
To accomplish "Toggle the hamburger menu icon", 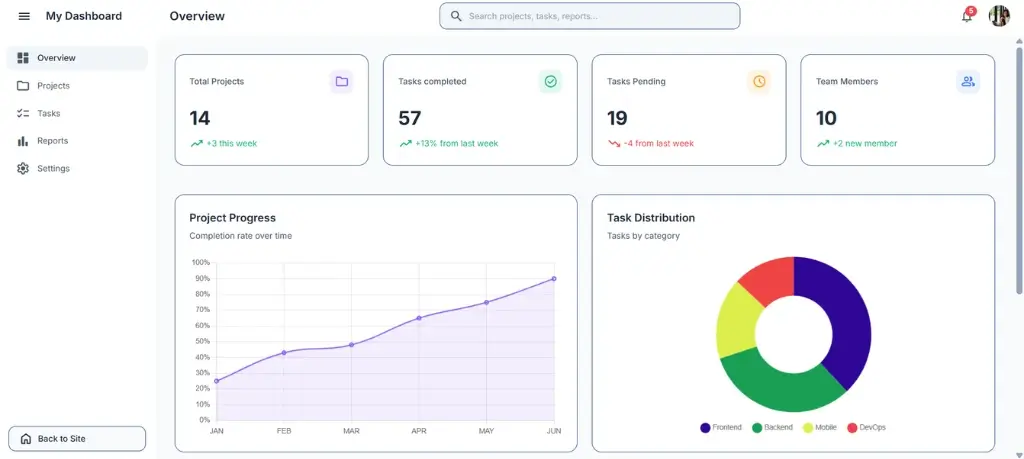I will [x=24, y=16].
